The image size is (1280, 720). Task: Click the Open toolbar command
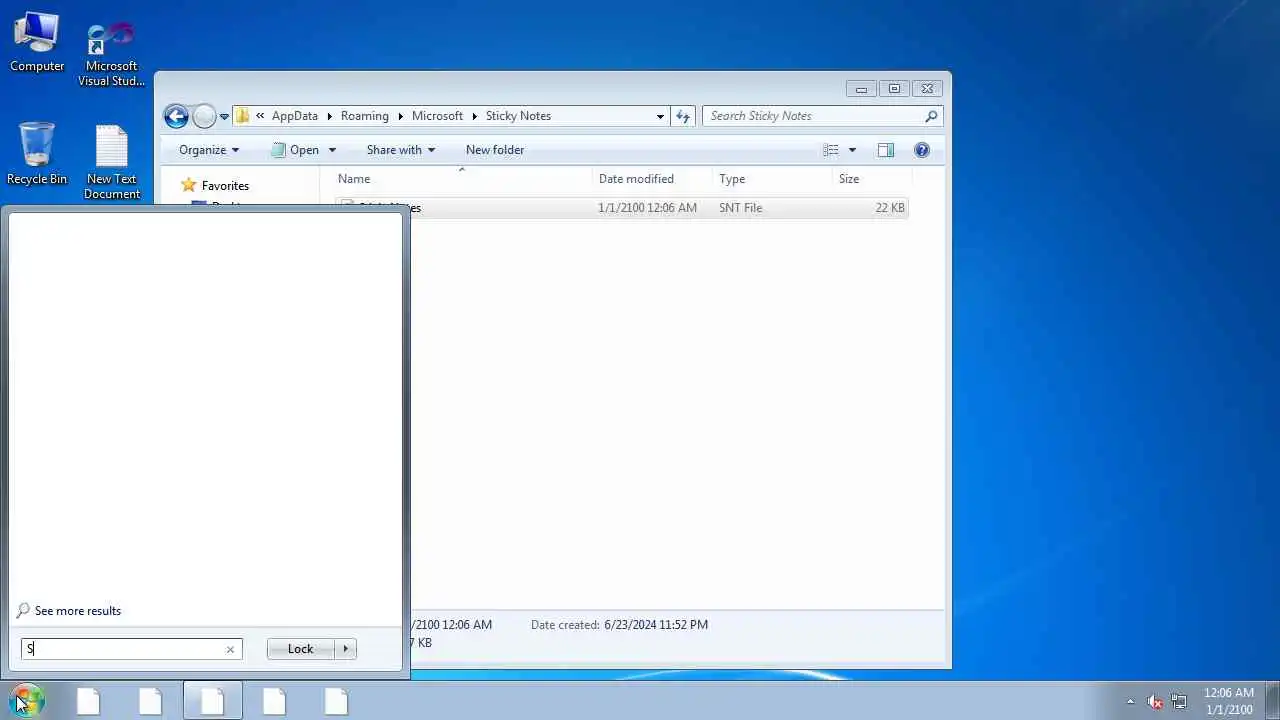pos(295,150)
